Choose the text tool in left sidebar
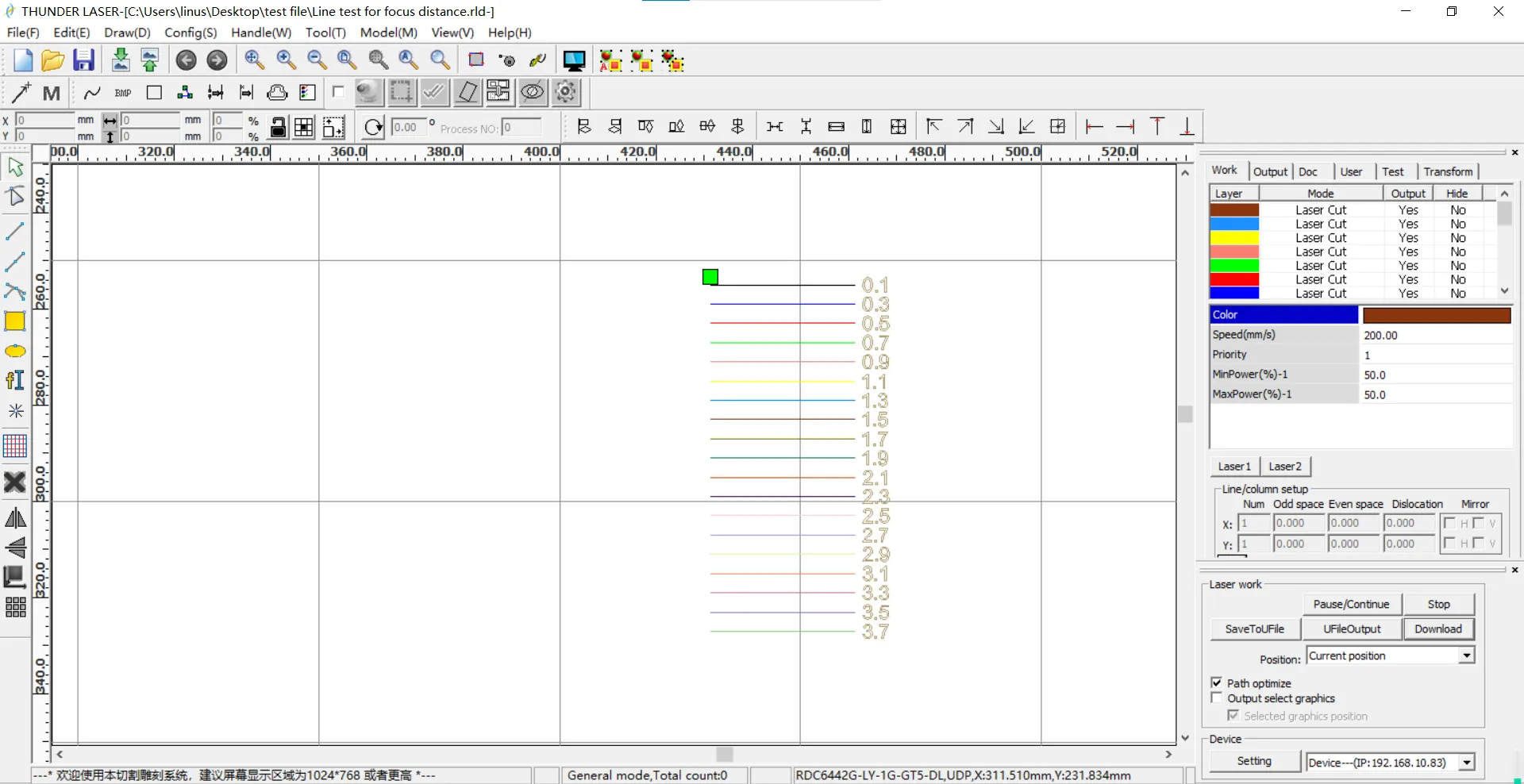1524x784 pixels. coord(15,381)
